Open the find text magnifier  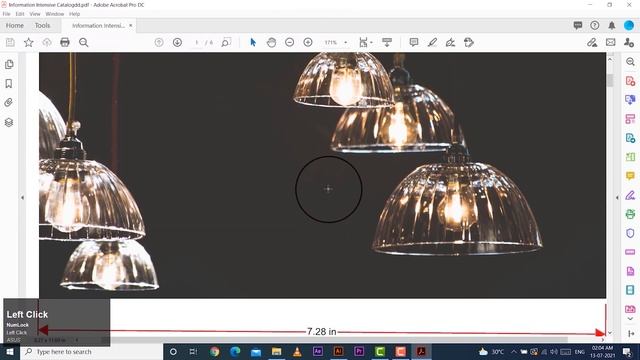tap(84, 42)
